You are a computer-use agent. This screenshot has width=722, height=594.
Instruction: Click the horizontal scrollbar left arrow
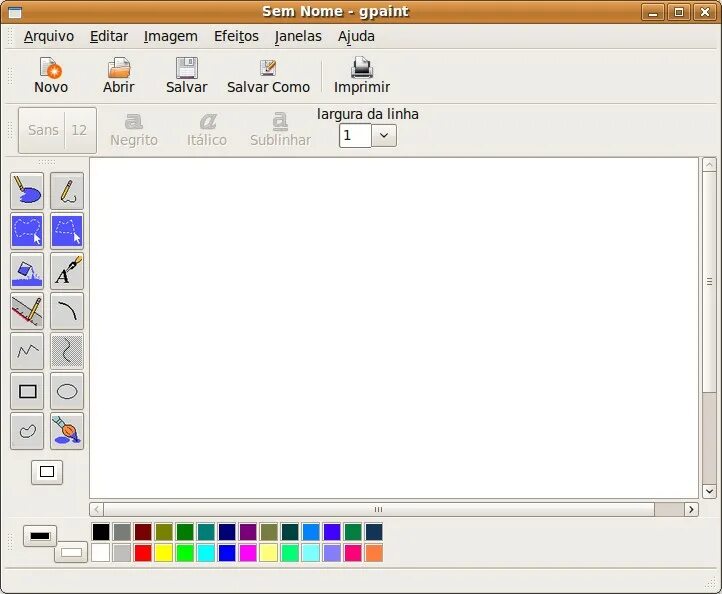[x=96, y=509]
